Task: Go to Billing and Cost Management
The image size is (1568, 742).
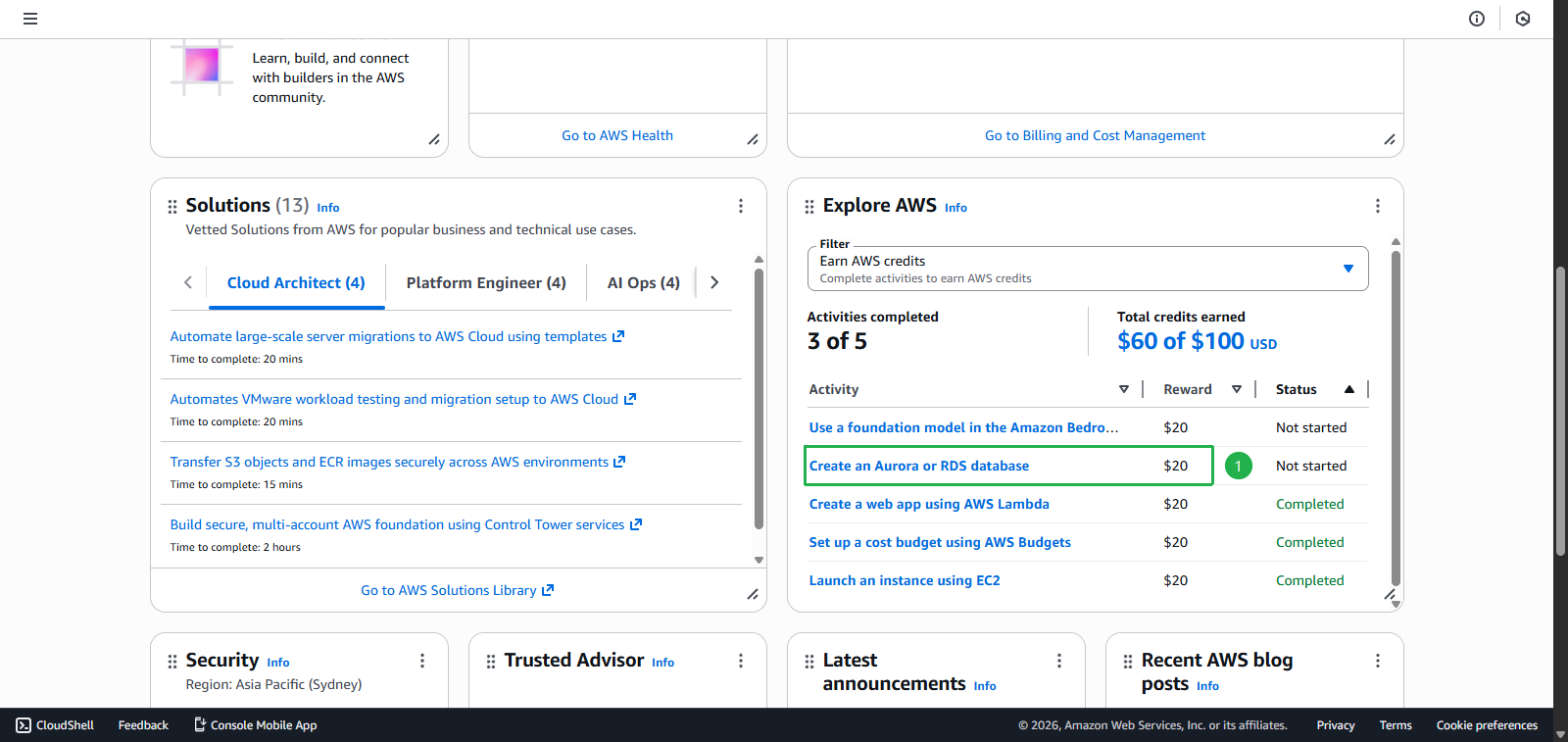Action: [1095, 135]
